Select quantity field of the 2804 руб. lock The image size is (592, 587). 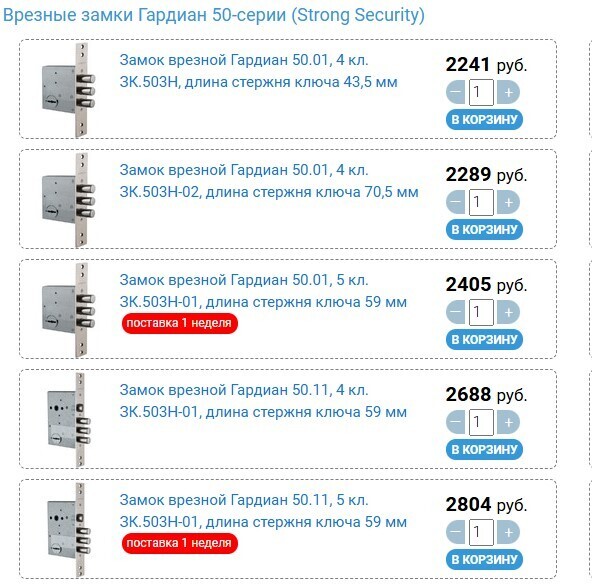(x=481, y=532)
